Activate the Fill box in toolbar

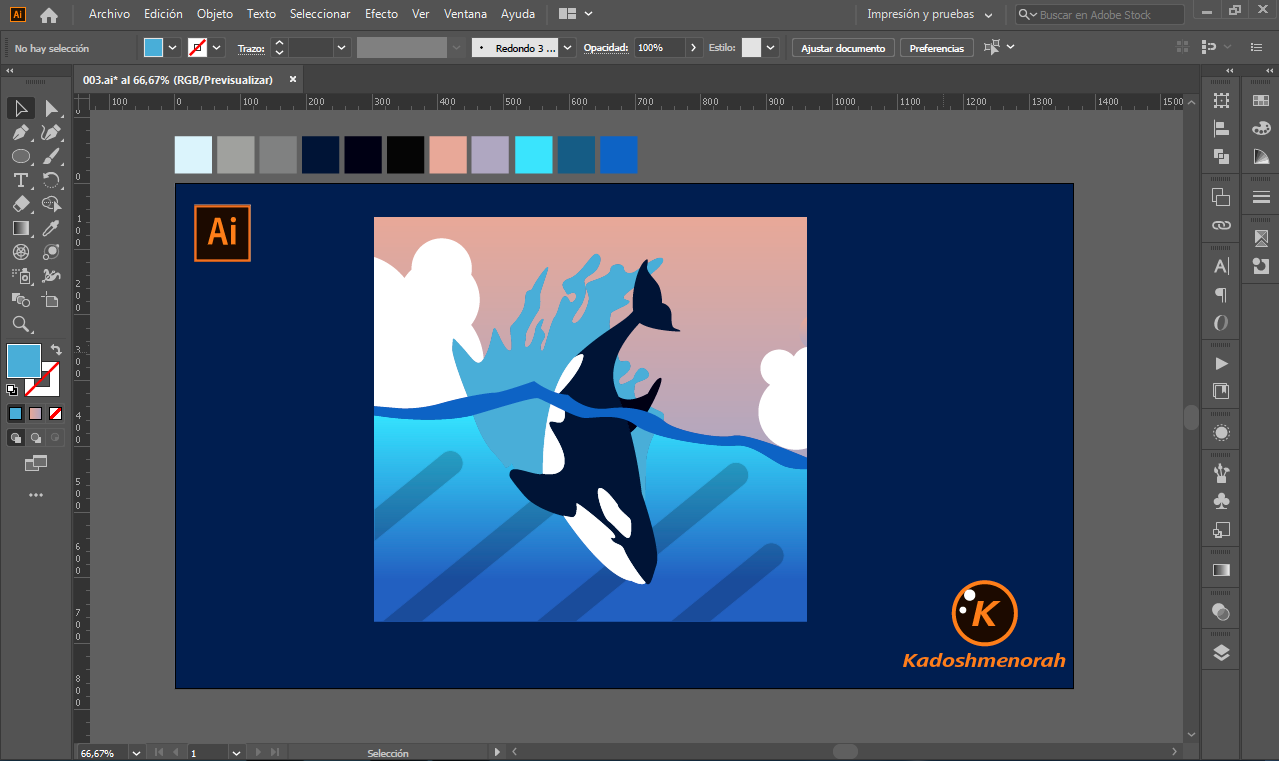click(x=24, y=361)
